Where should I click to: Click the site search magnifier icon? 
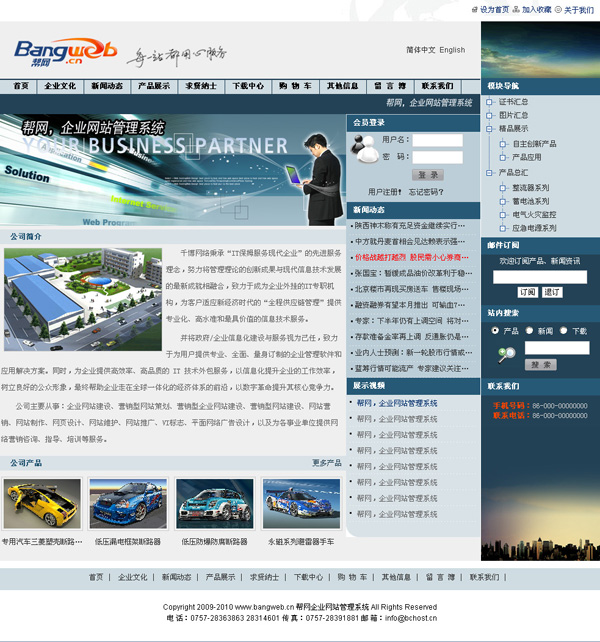507,355
